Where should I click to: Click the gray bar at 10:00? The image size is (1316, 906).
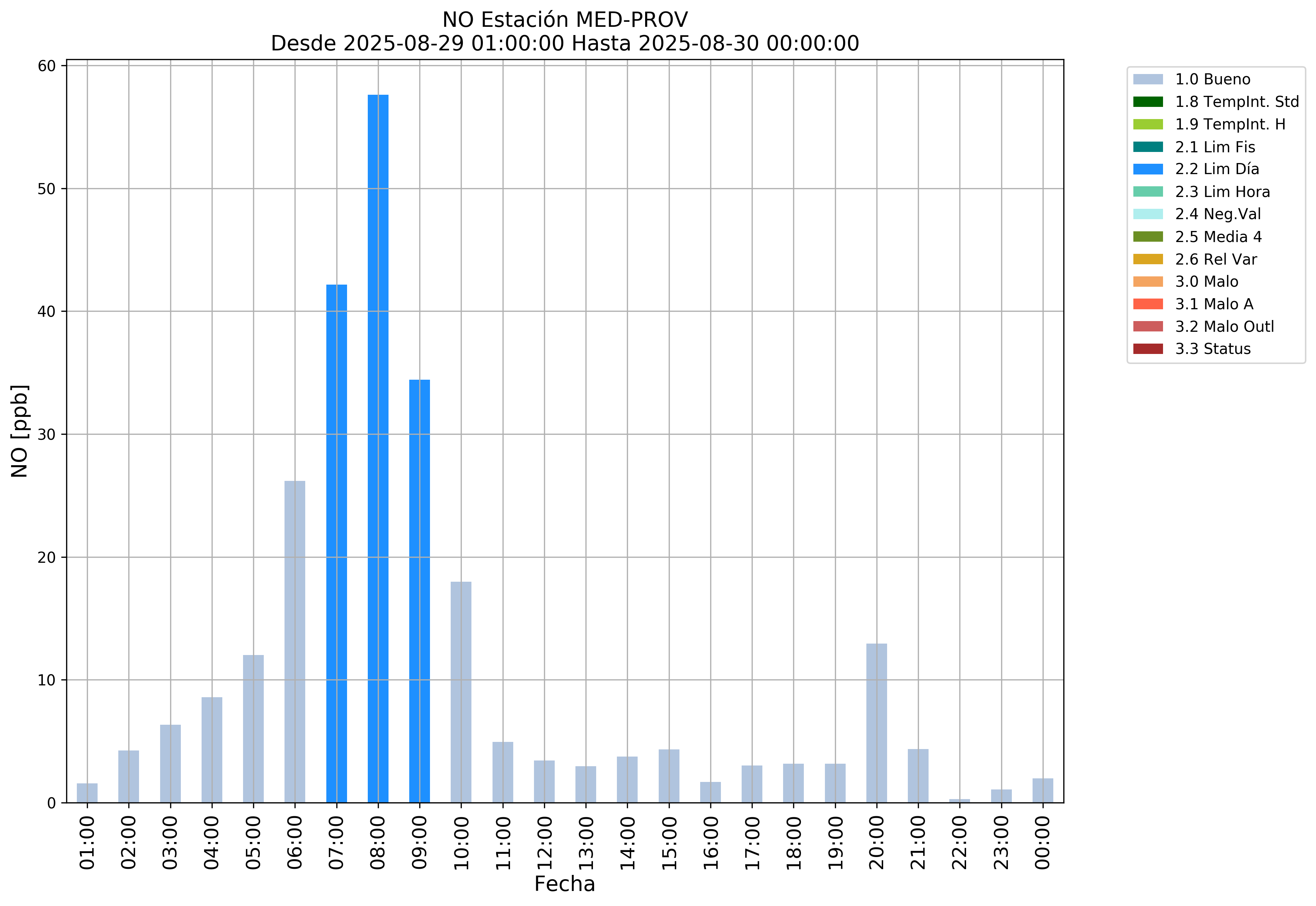pyautogui.click(x=461, y=692)
